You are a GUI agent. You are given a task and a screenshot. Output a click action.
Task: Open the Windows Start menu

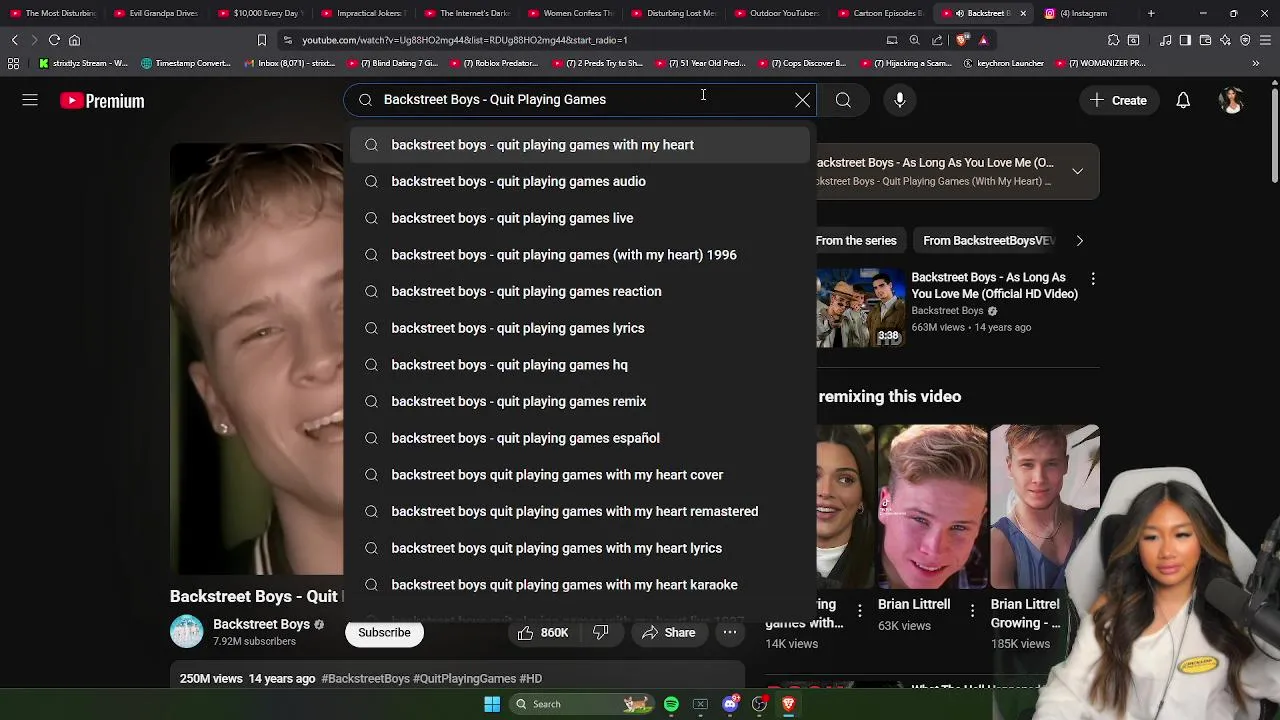click(x=492, y=704)
